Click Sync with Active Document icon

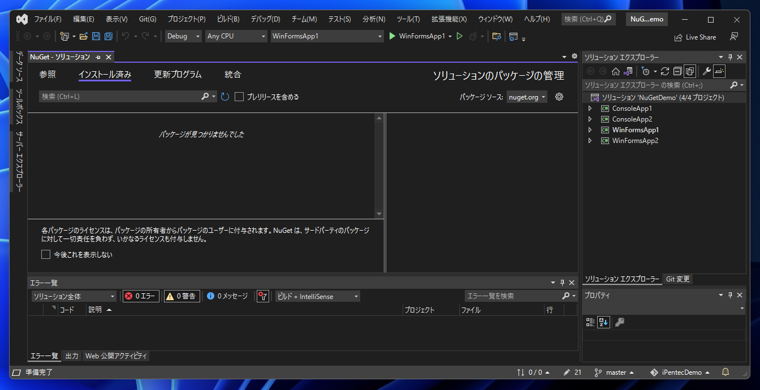(x=665, y=72)
